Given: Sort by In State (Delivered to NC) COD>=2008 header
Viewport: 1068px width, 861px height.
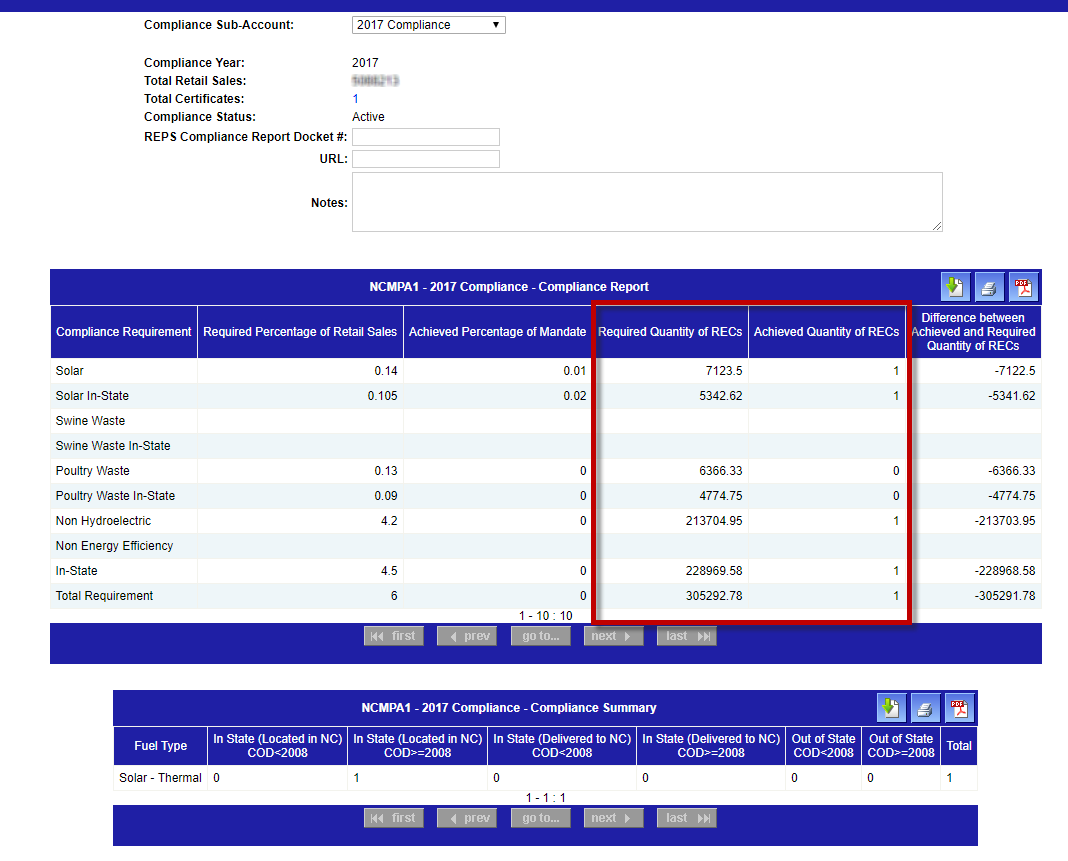Looking at the screenshot, I should click(711, 746).
